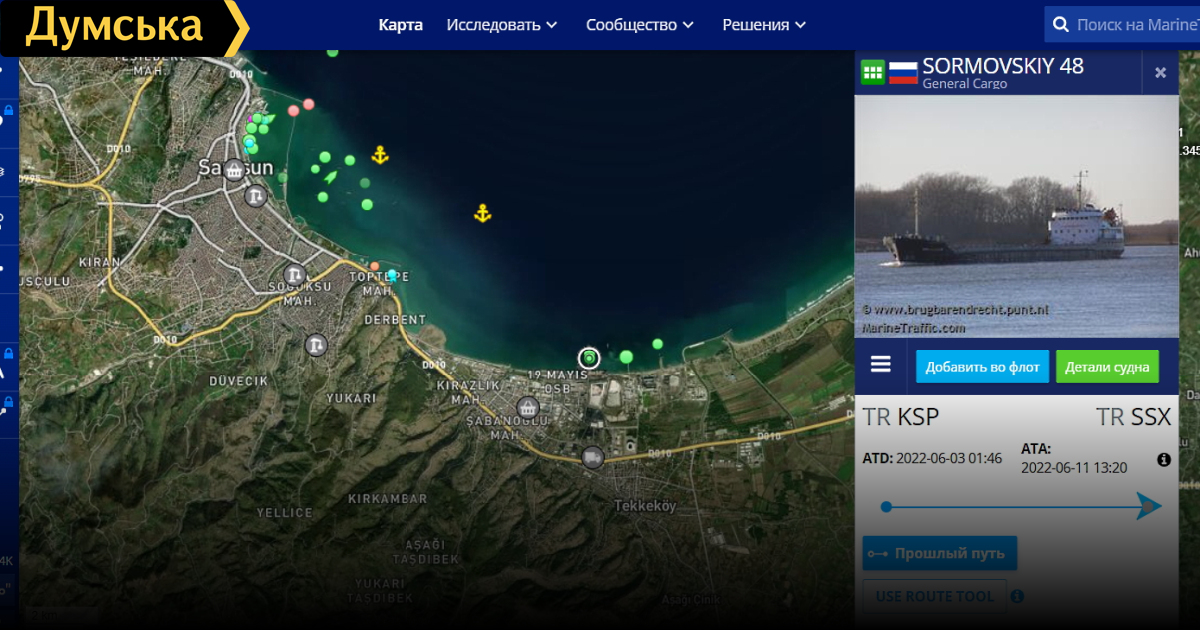
Task: Open the Сообщество dropdown
Action: (x=640, y=25)
